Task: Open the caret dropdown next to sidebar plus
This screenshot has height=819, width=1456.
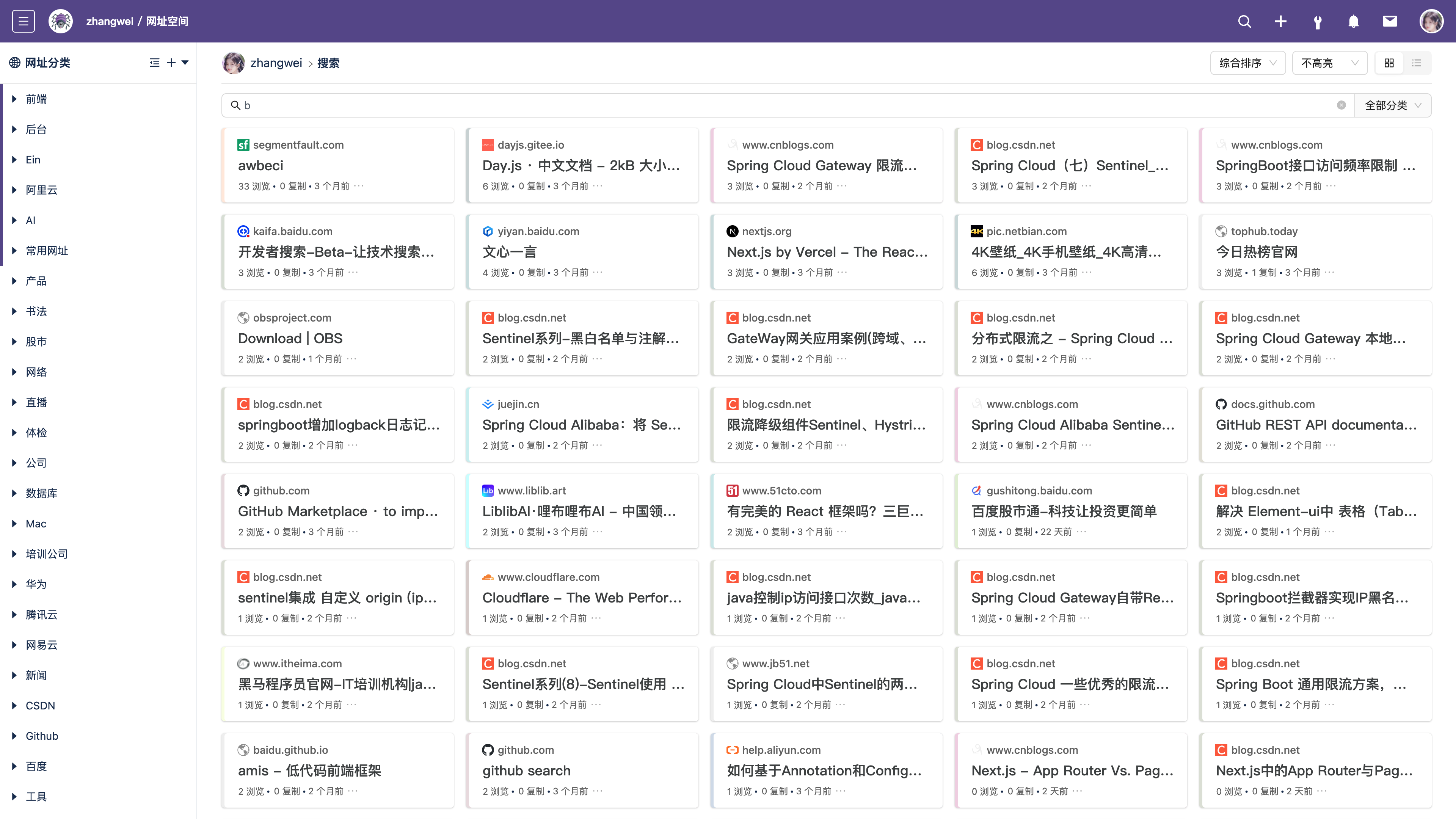Action: [185, 63]
